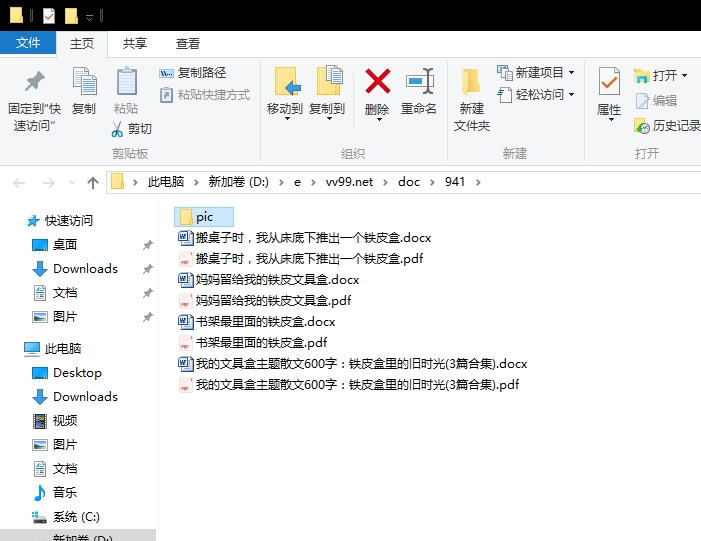Expand the Move to (移动到) dropdown arrow
This screenshot has height=541, width=701.
tap(287, 119)
